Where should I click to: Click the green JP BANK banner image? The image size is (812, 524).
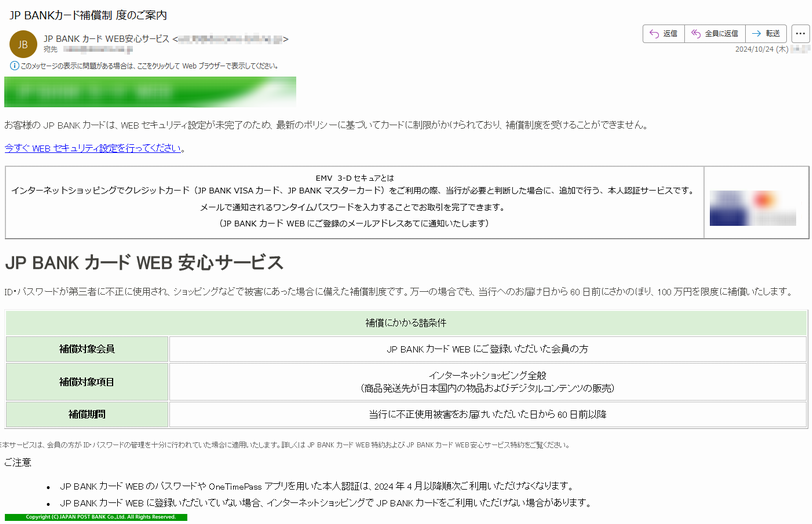point(150,92)
